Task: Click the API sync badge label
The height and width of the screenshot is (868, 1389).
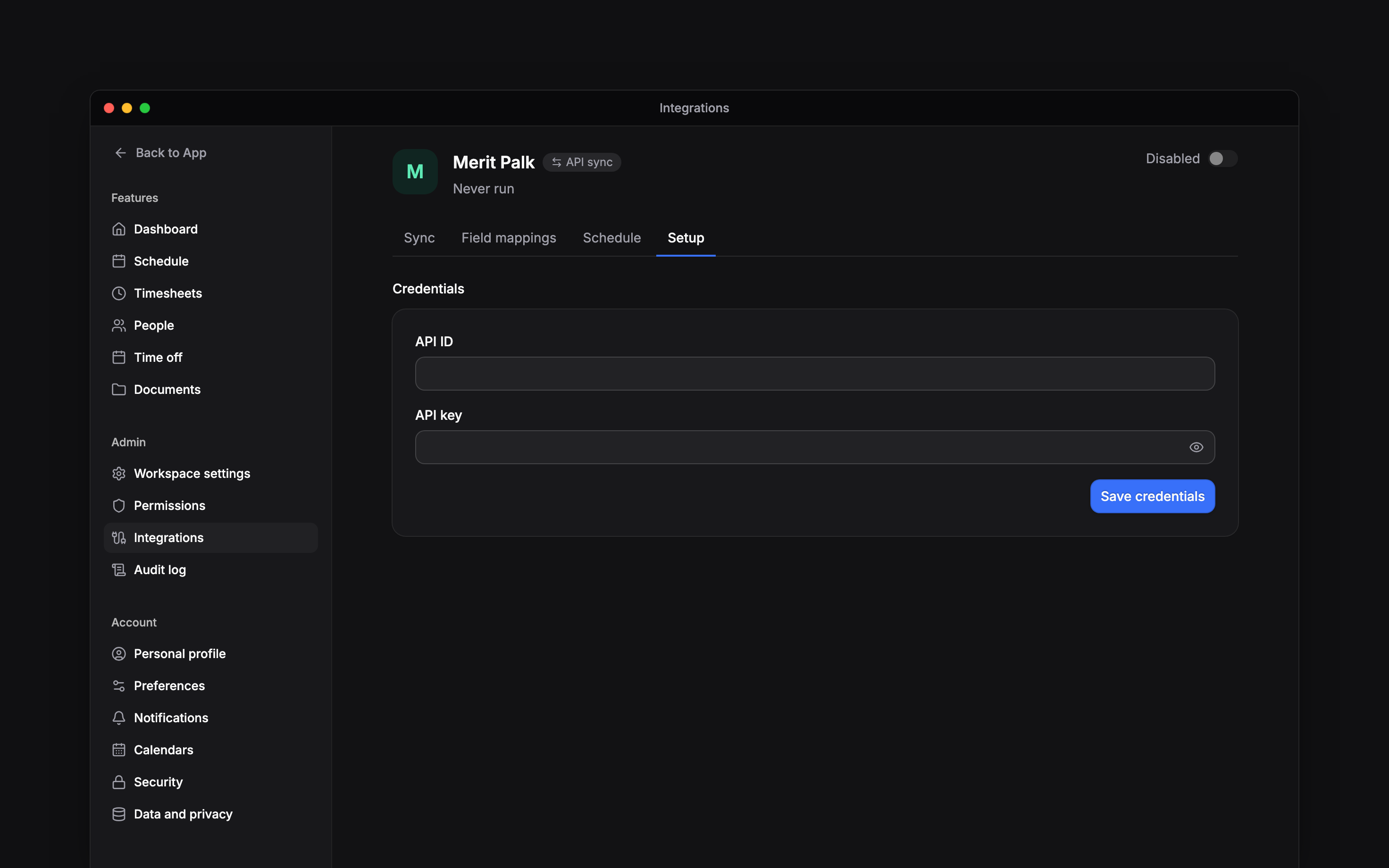Action: 589,162
